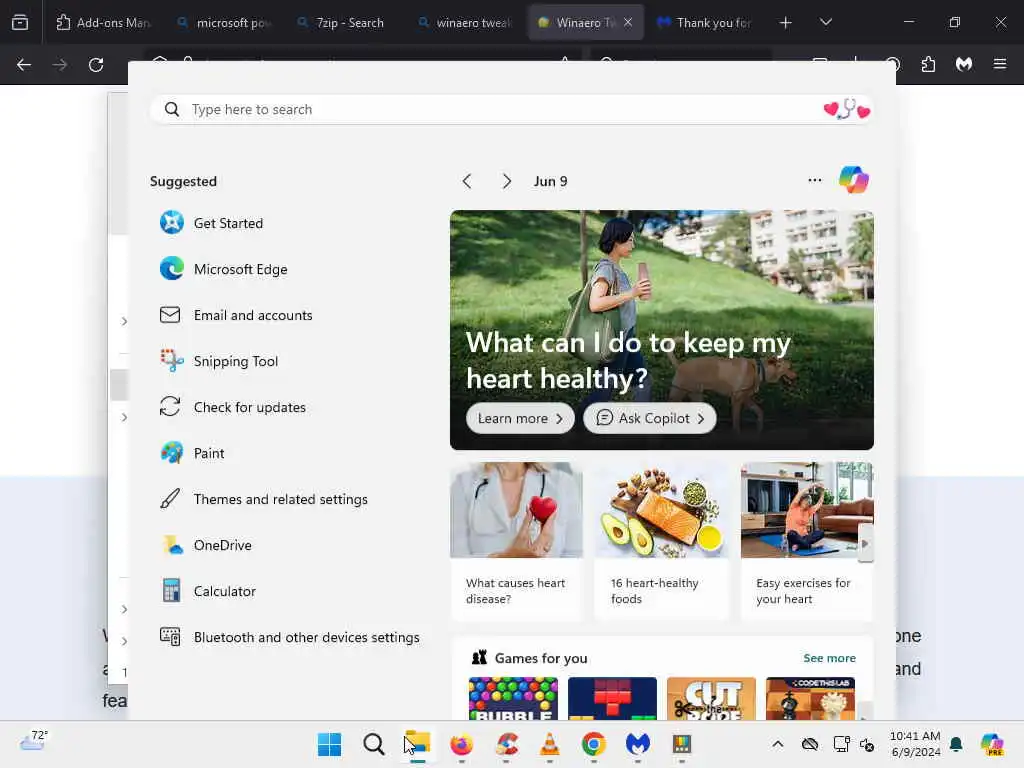The height and width of the screenshot is (768, 1024).
Task: Launch OneDrive from suggestions
Action: pos(206,545)
